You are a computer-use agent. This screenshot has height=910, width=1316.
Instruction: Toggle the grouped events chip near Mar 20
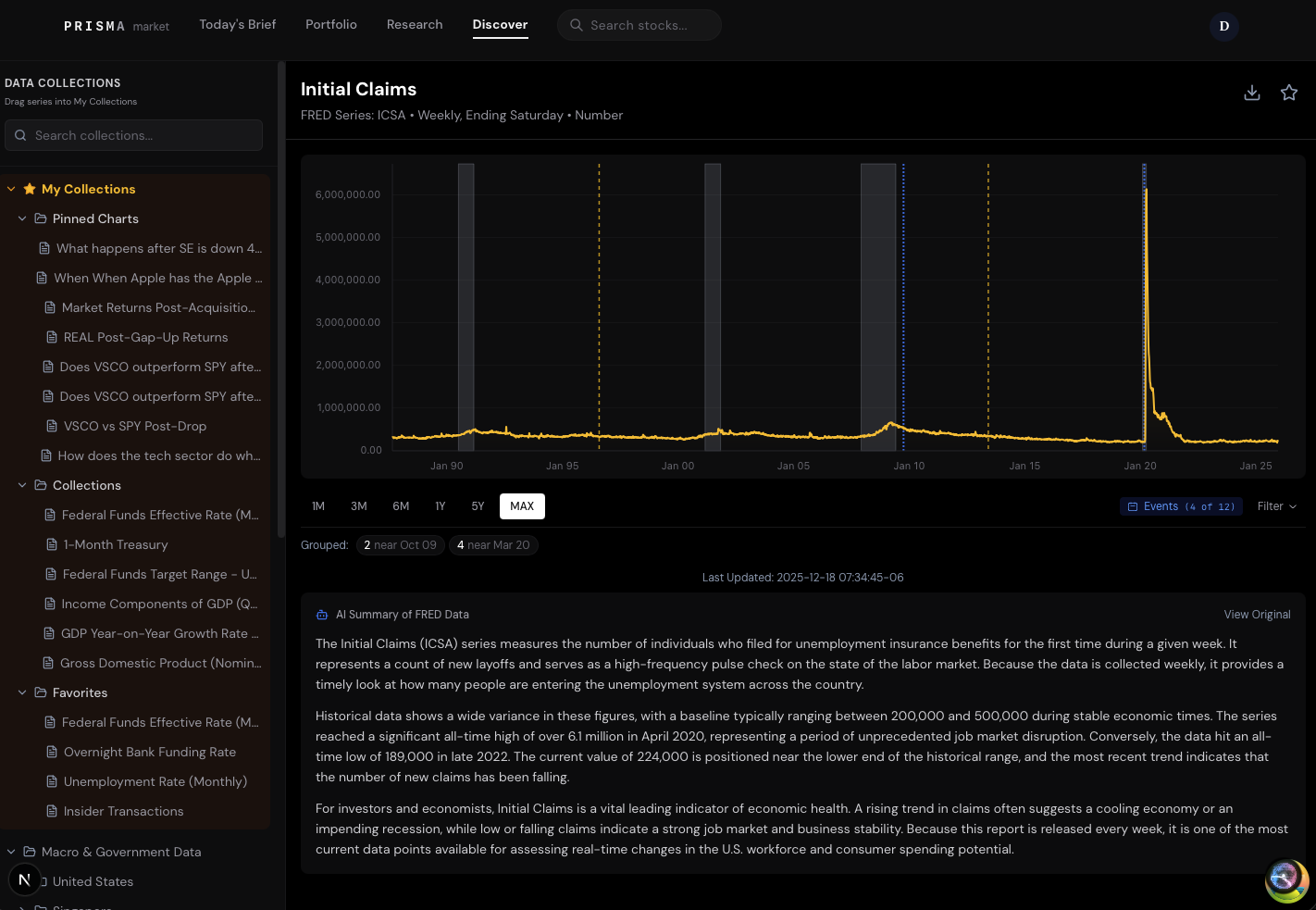[493, 545]
